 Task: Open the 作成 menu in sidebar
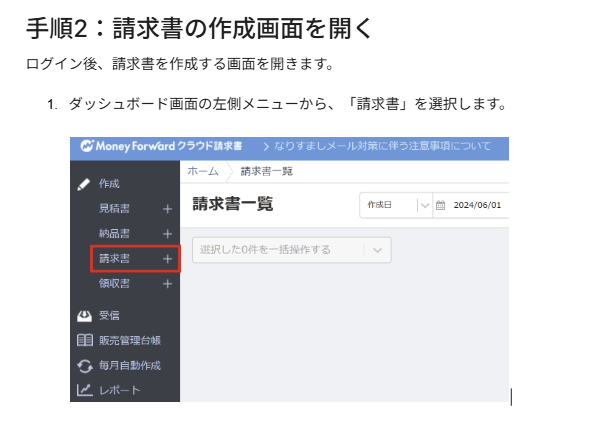[x=109, y=184]
